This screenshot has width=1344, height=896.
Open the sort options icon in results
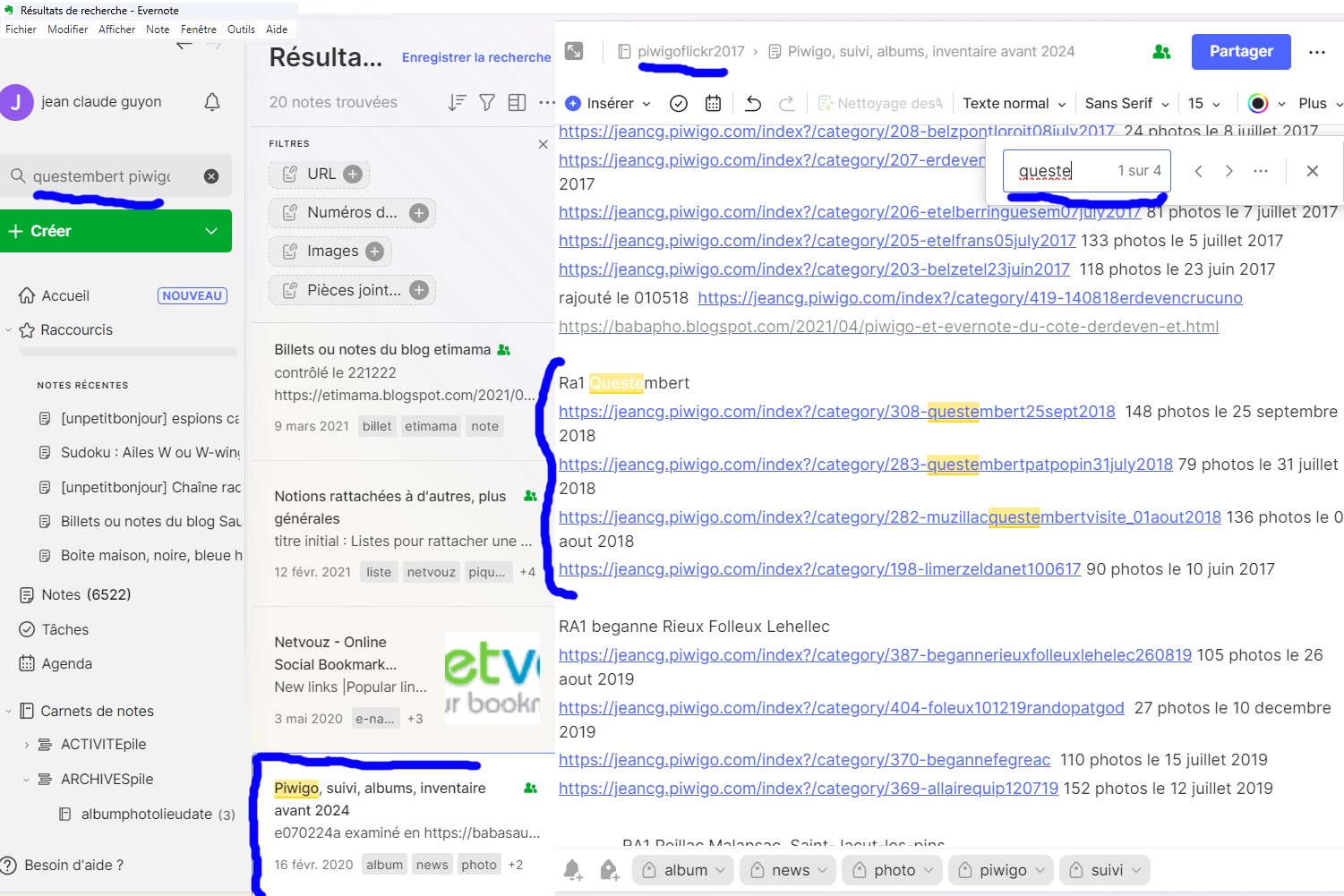(x=457, y=103)
